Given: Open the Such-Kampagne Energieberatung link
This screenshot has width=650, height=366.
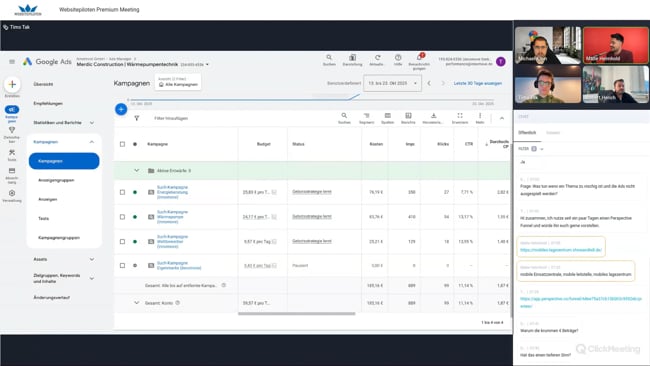Looking at the screenshot, I should click(172, 192).
